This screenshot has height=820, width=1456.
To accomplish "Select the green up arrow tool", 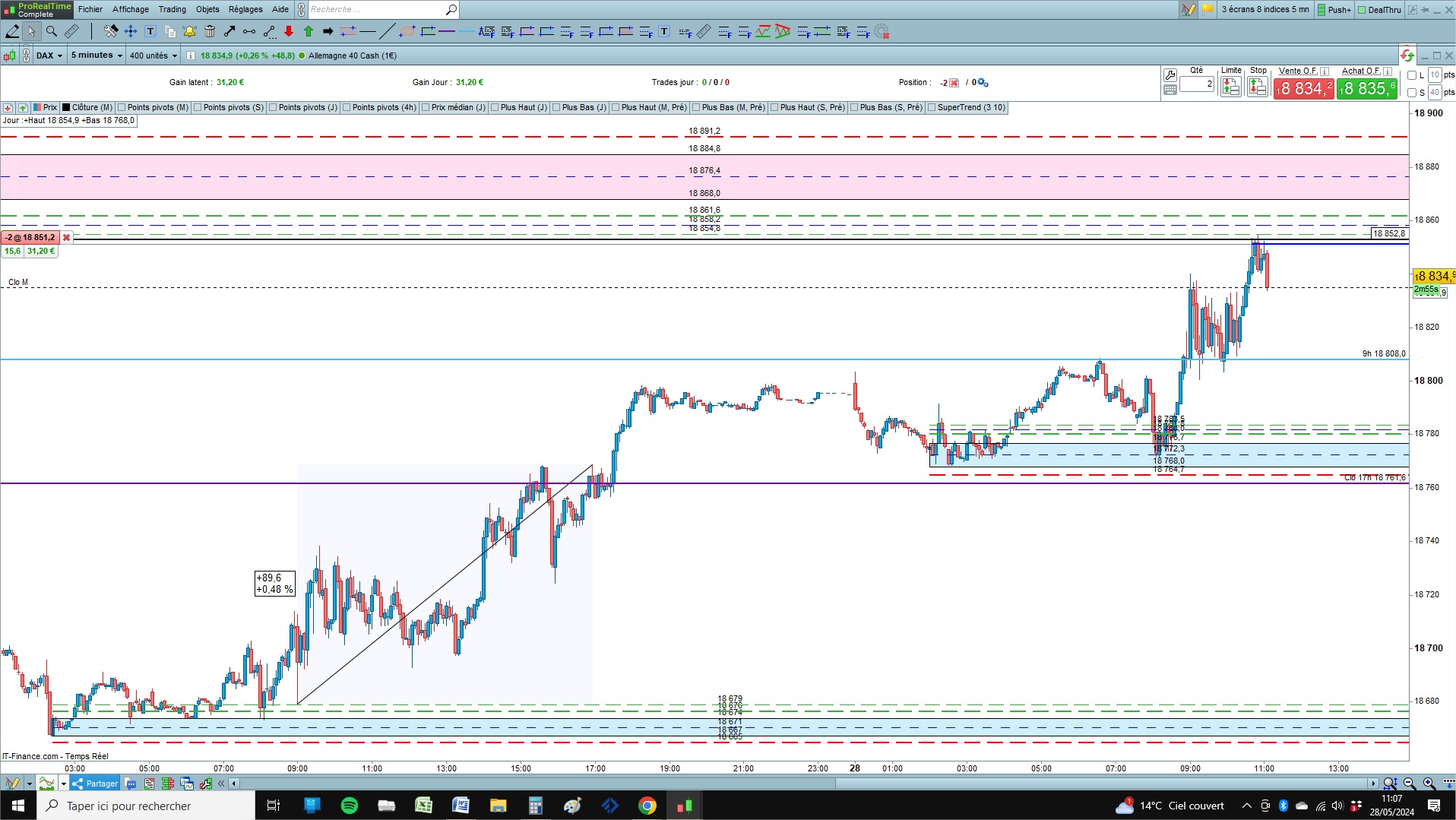I will point(309,31).
